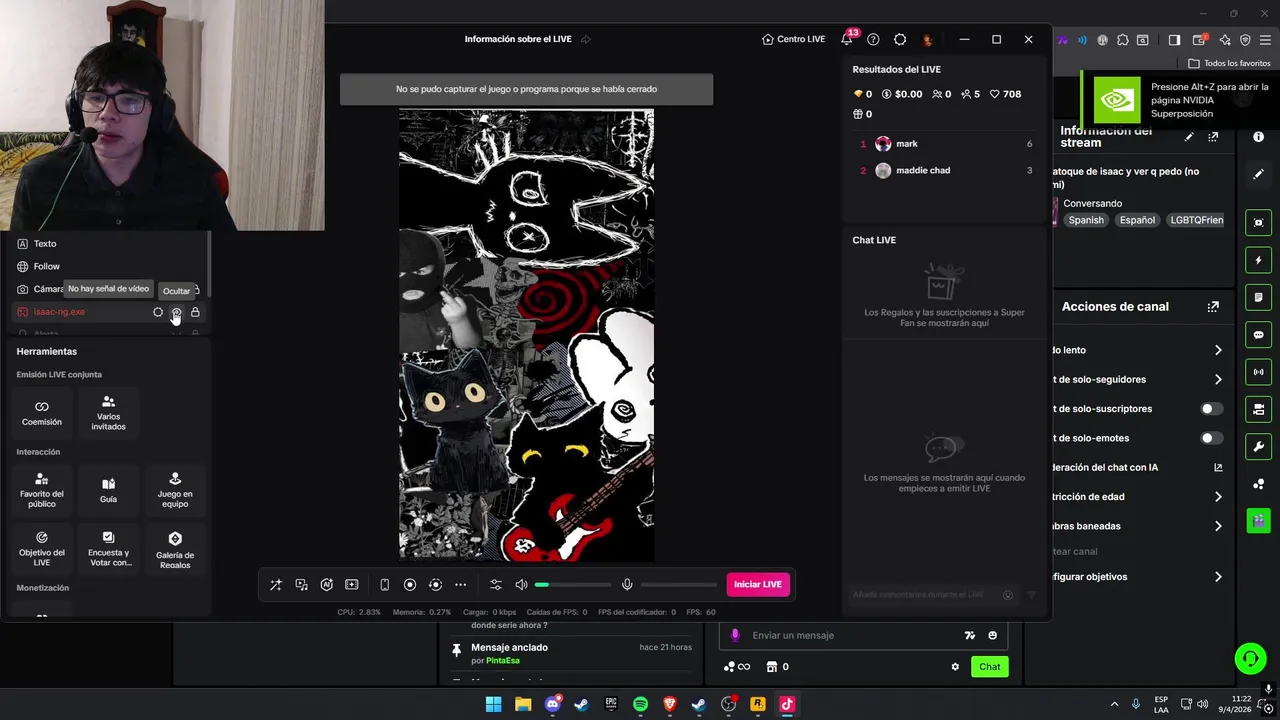Screen dimensions: 1280x720
Task: Hide the isaac-ng.exe source
Action: (x=176, y=313)
